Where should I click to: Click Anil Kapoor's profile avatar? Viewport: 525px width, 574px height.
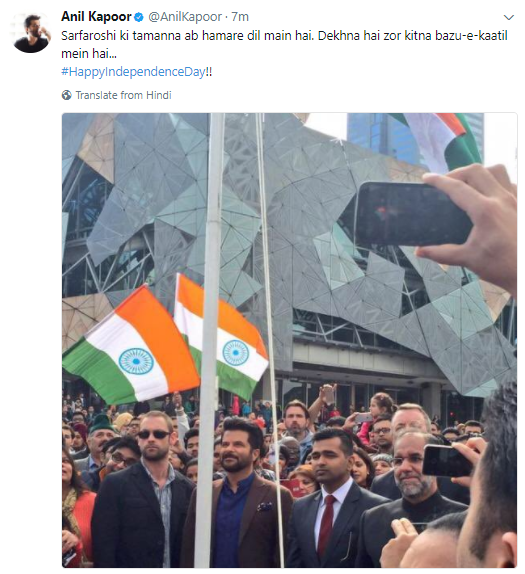pos(31,33)
